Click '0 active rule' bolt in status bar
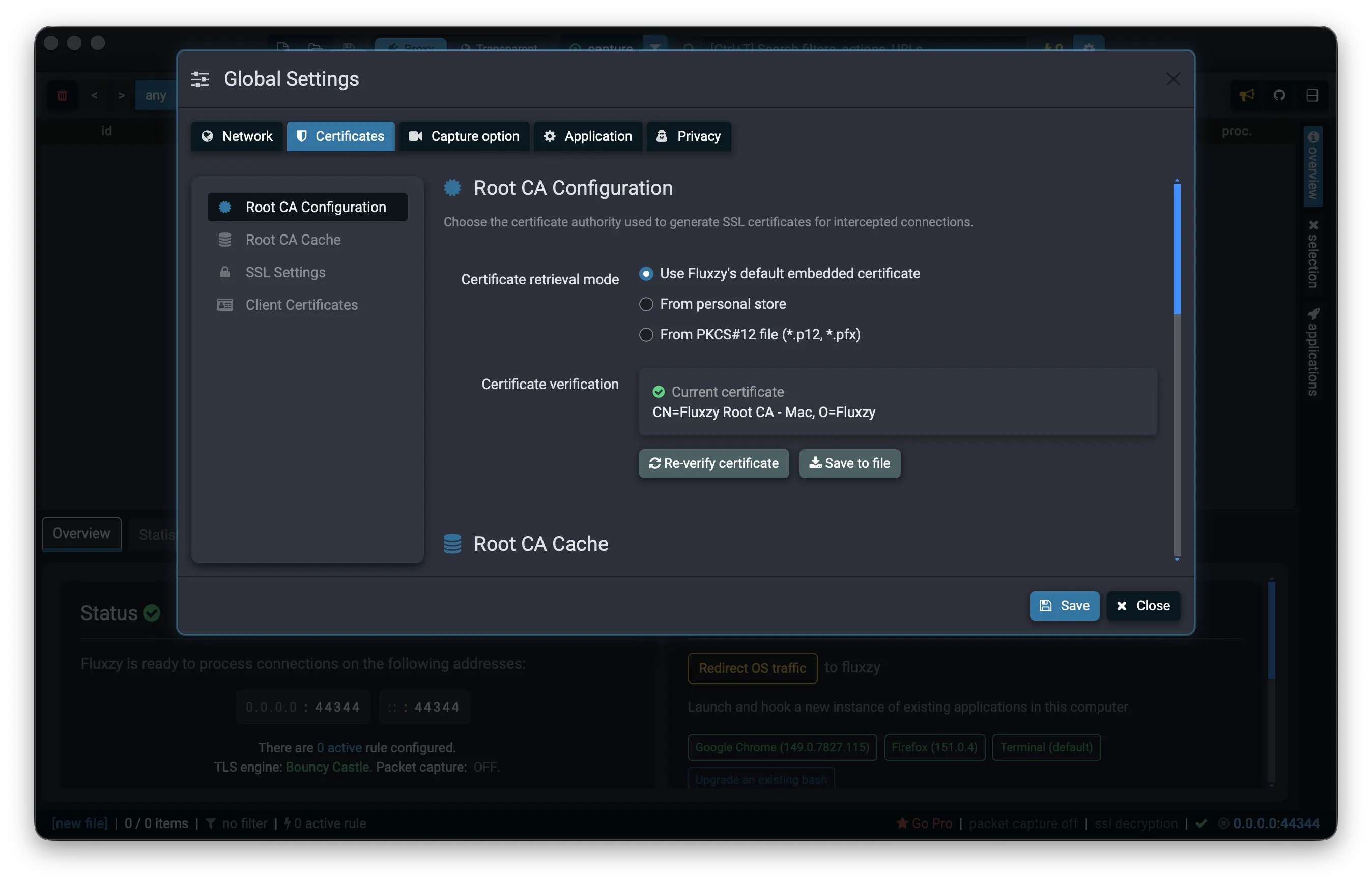This screenshot has height=883, width=1372. [x=325, y=823]
